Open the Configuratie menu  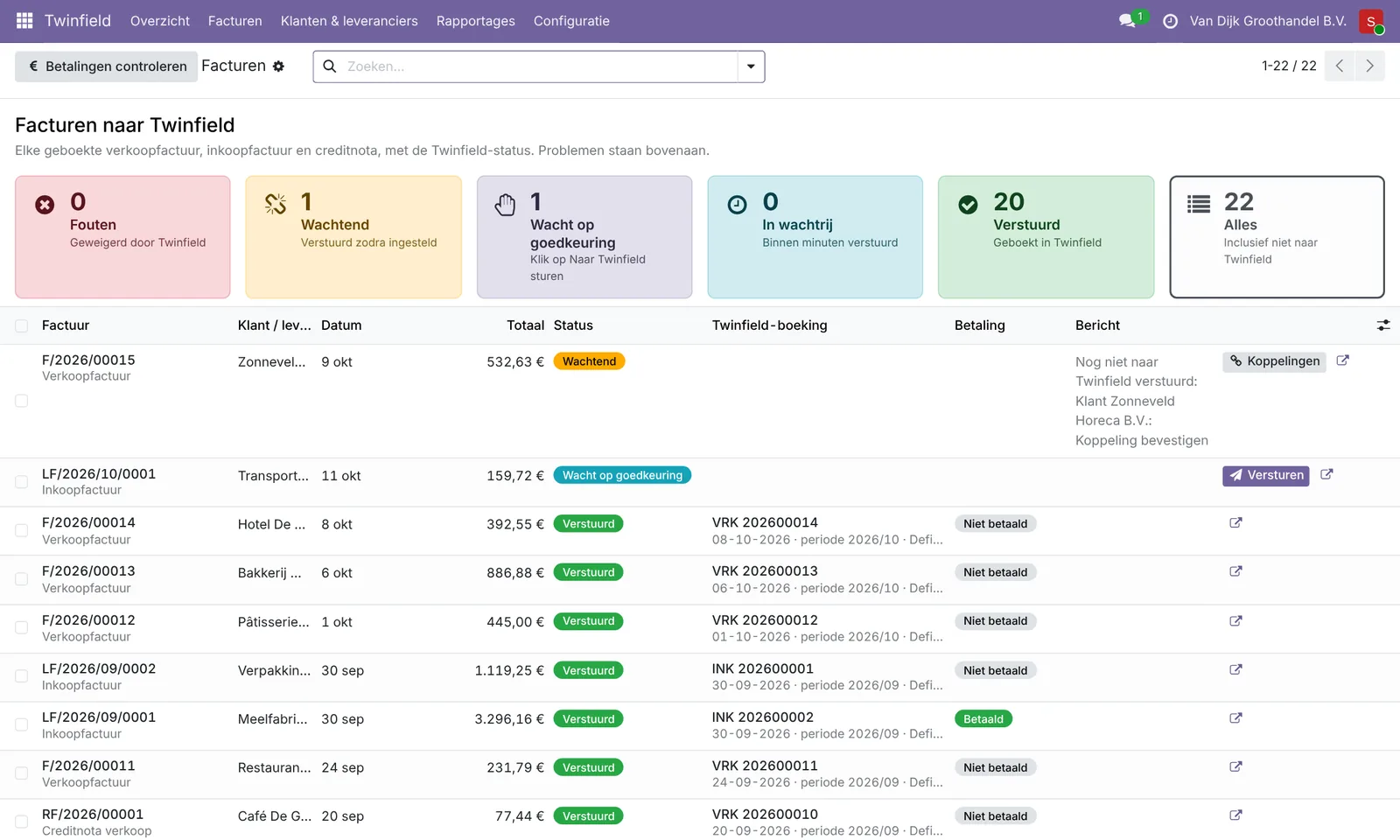(571, 21)
